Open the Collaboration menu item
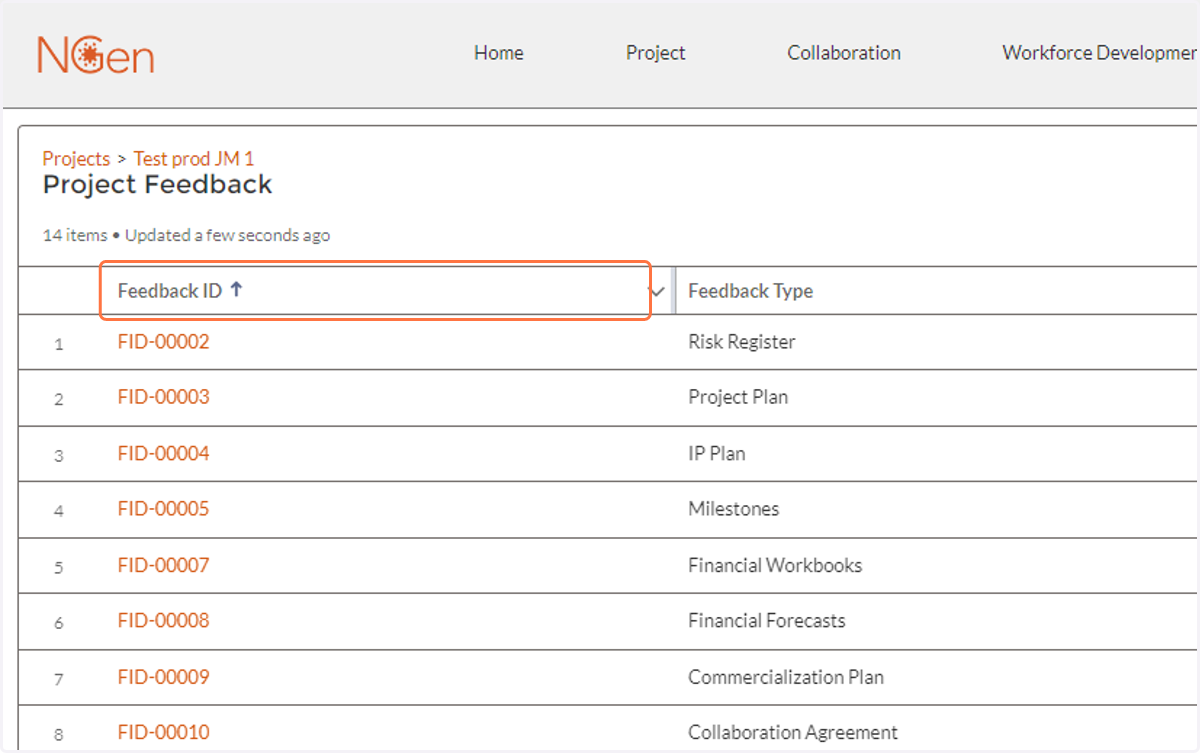 tap(843, 53)
